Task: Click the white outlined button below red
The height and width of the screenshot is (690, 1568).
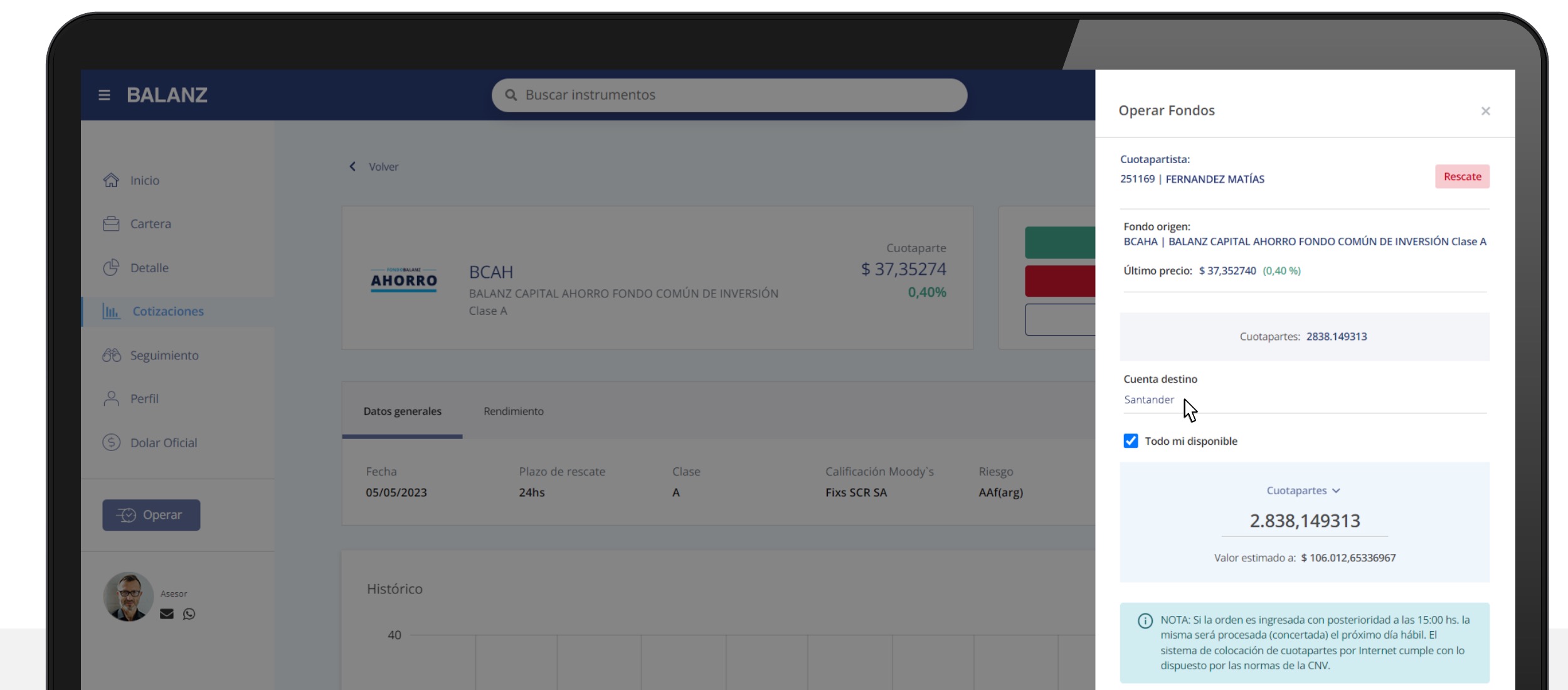Action: coord(1060,319)
